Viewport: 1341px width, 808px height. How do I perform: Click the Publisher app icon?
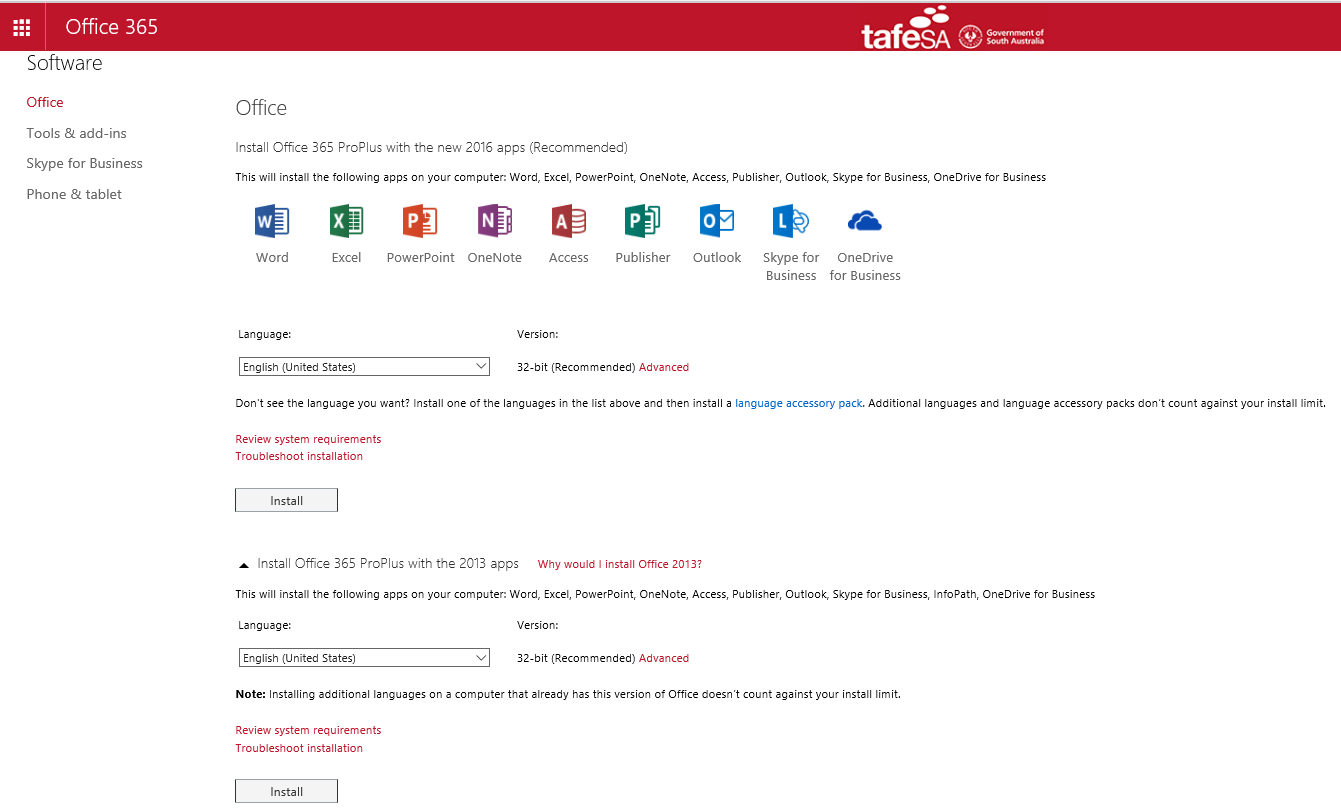pyautogui.click(x=643, y=221)
